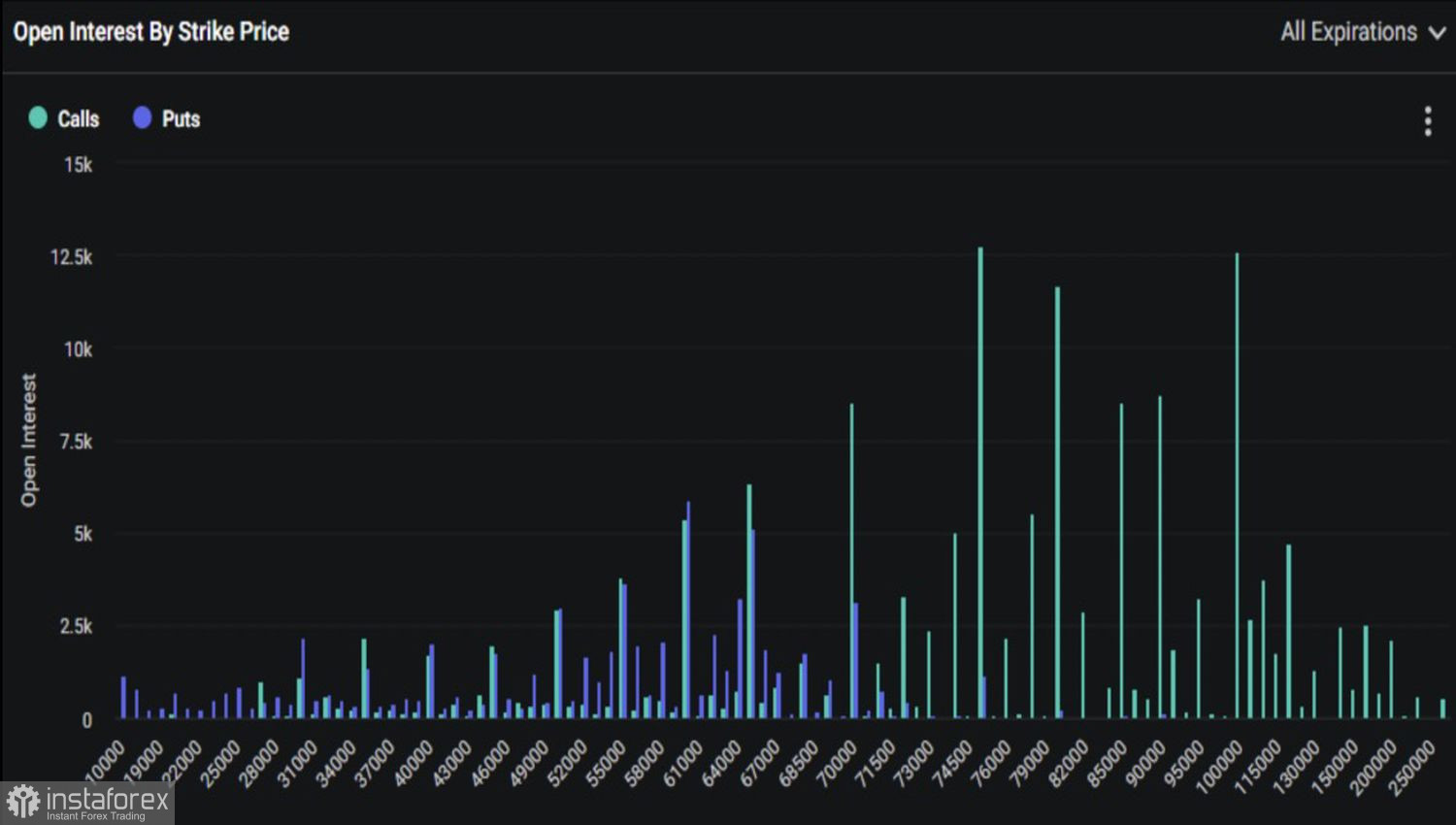Click the 68500 strike label
This screenshot has width=1456, height=825.
tap(799, 762)
